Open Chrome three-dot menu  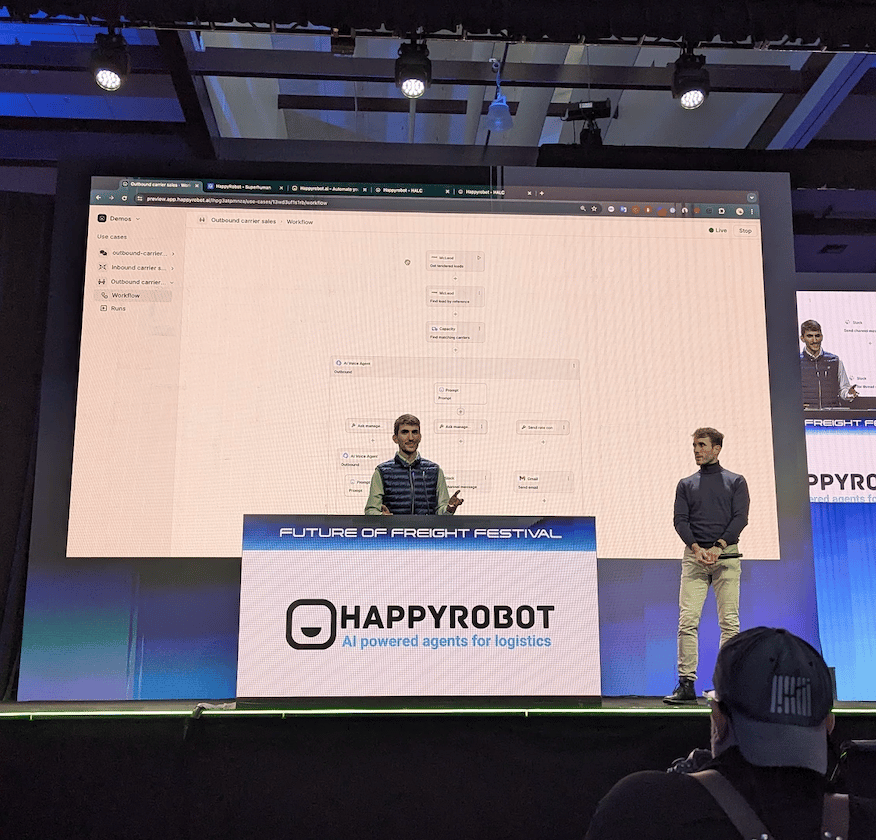(752, 212)
